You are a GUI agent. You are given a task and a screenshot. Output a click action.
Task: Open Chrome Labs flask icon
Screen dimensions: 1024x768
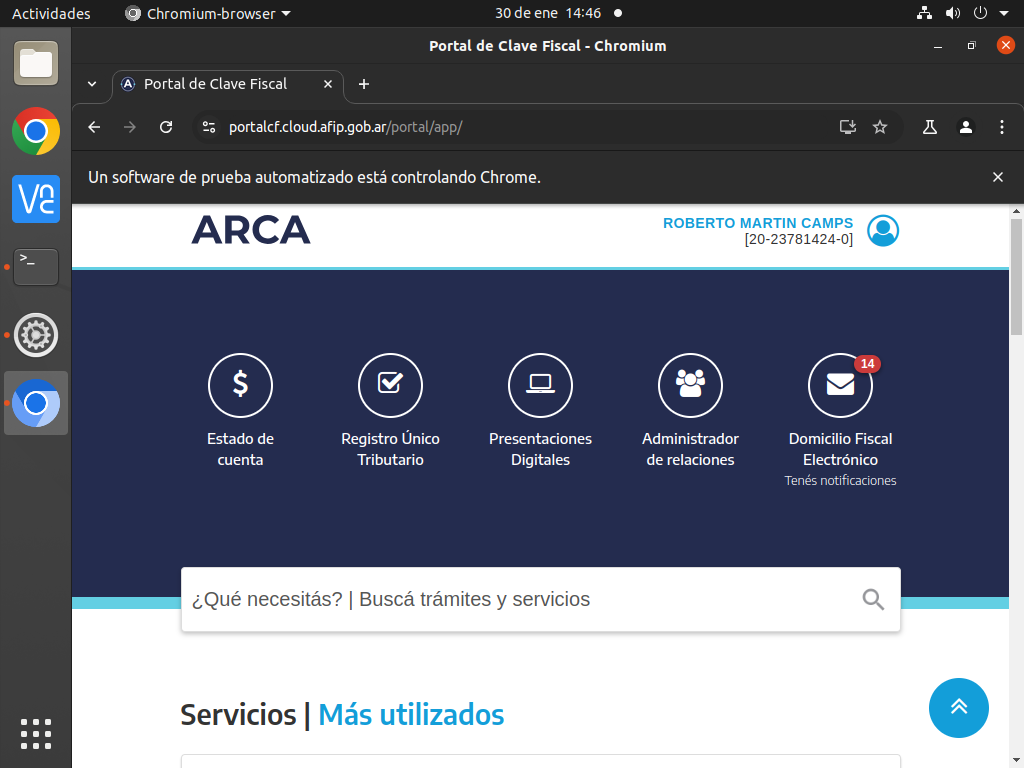pos(930,127)
